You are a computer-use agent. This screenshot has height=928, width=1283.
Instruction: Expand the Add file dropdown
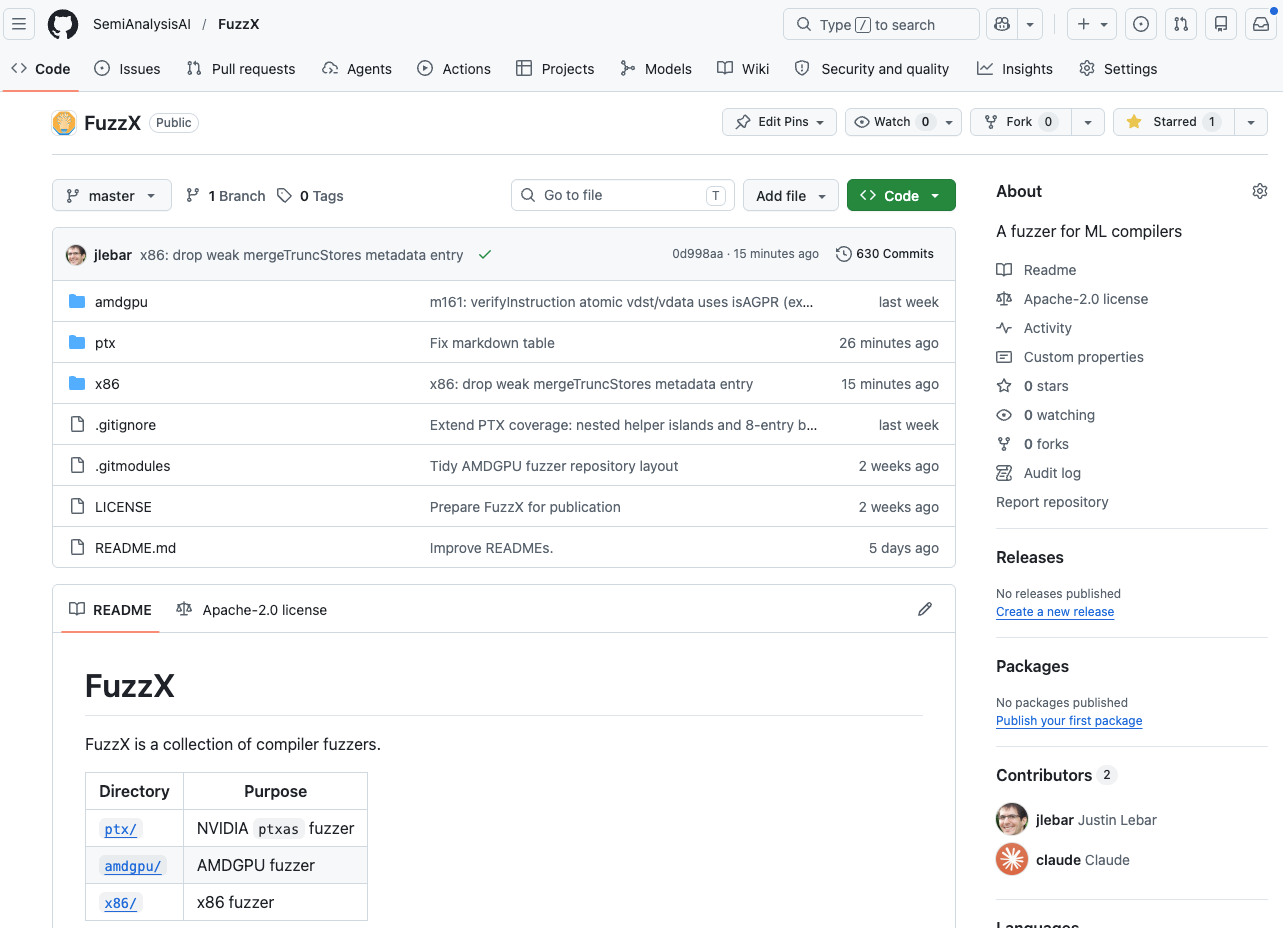[791, 196]
